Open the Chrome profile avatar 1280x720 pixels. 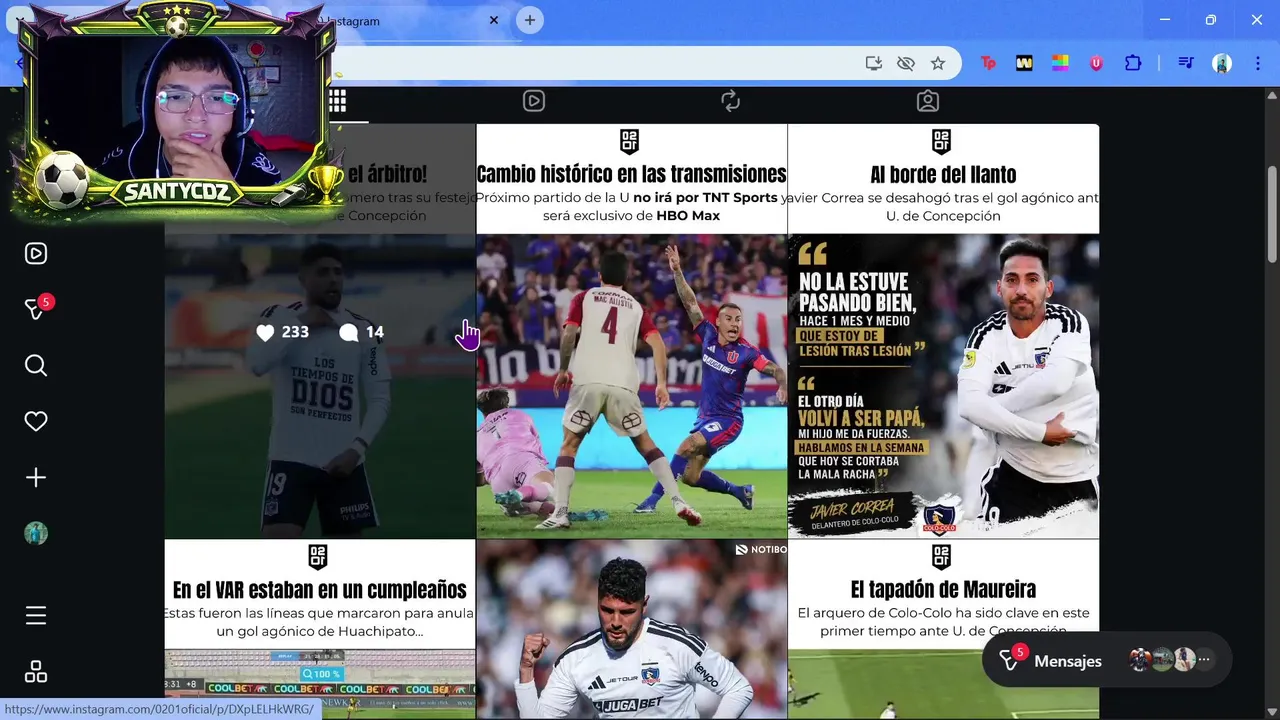coord(1222,63)
